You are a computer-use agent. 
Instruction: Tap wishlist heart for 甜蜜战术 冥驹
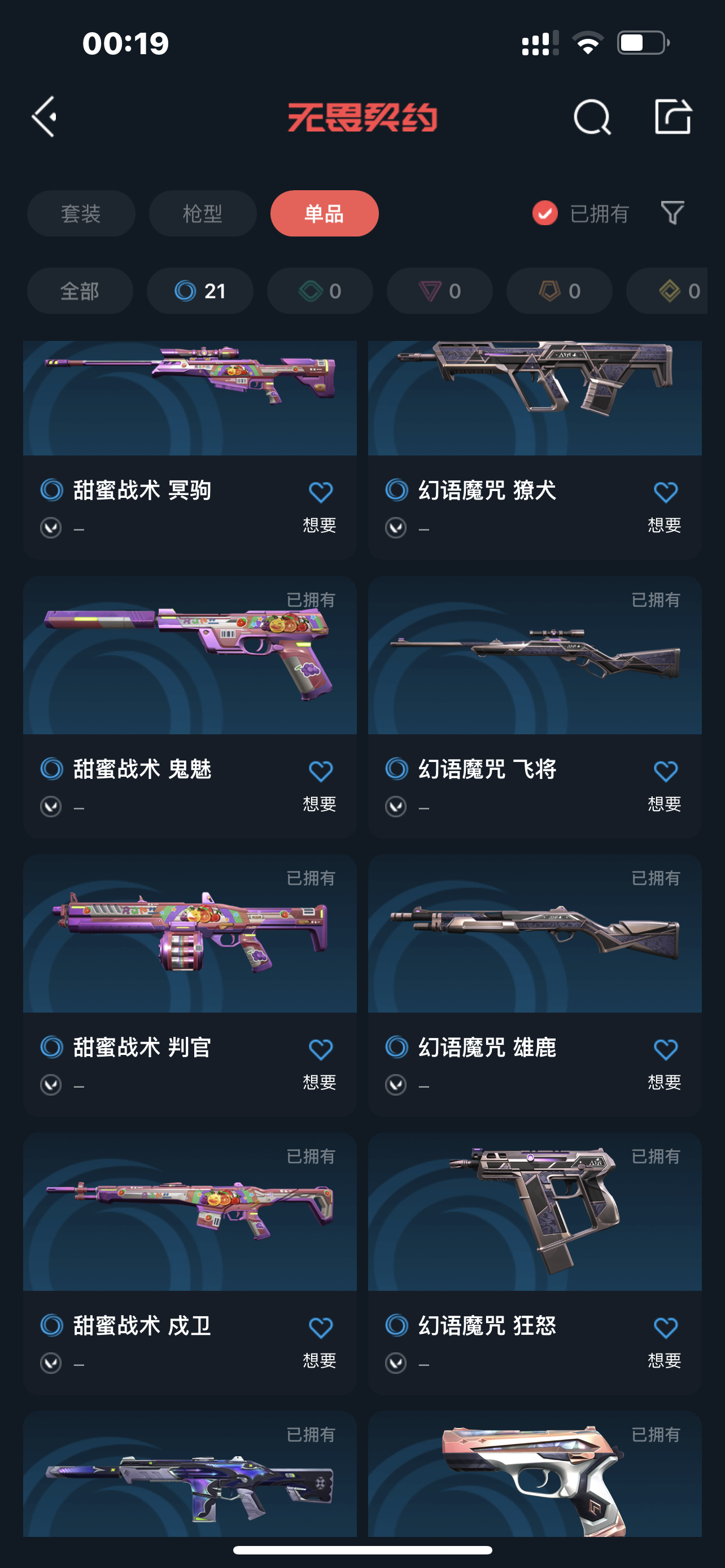320,492
